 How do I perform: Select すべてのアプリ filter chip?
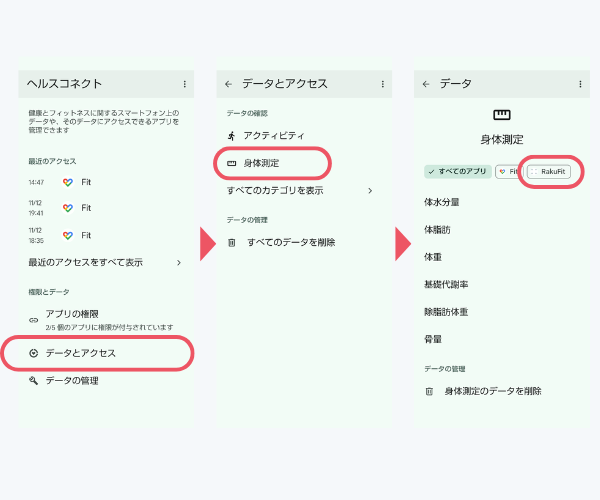point(458,171)
